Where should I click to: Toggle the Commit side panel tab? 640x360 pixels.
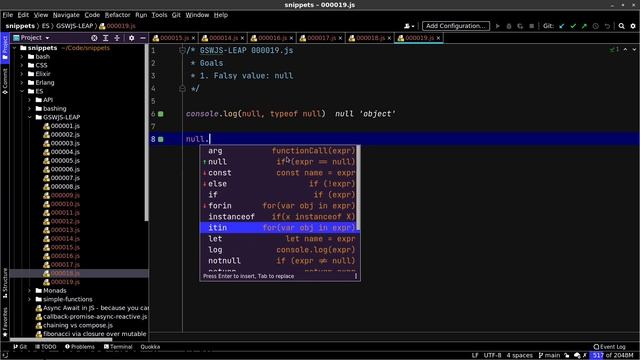tap(5, 81)
